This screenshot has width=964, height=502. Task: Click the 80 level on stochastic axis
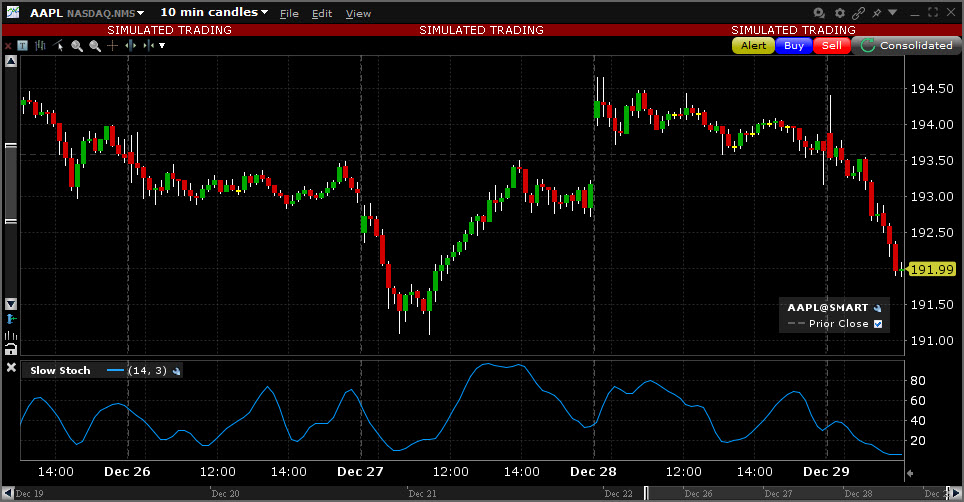(918, 380)
